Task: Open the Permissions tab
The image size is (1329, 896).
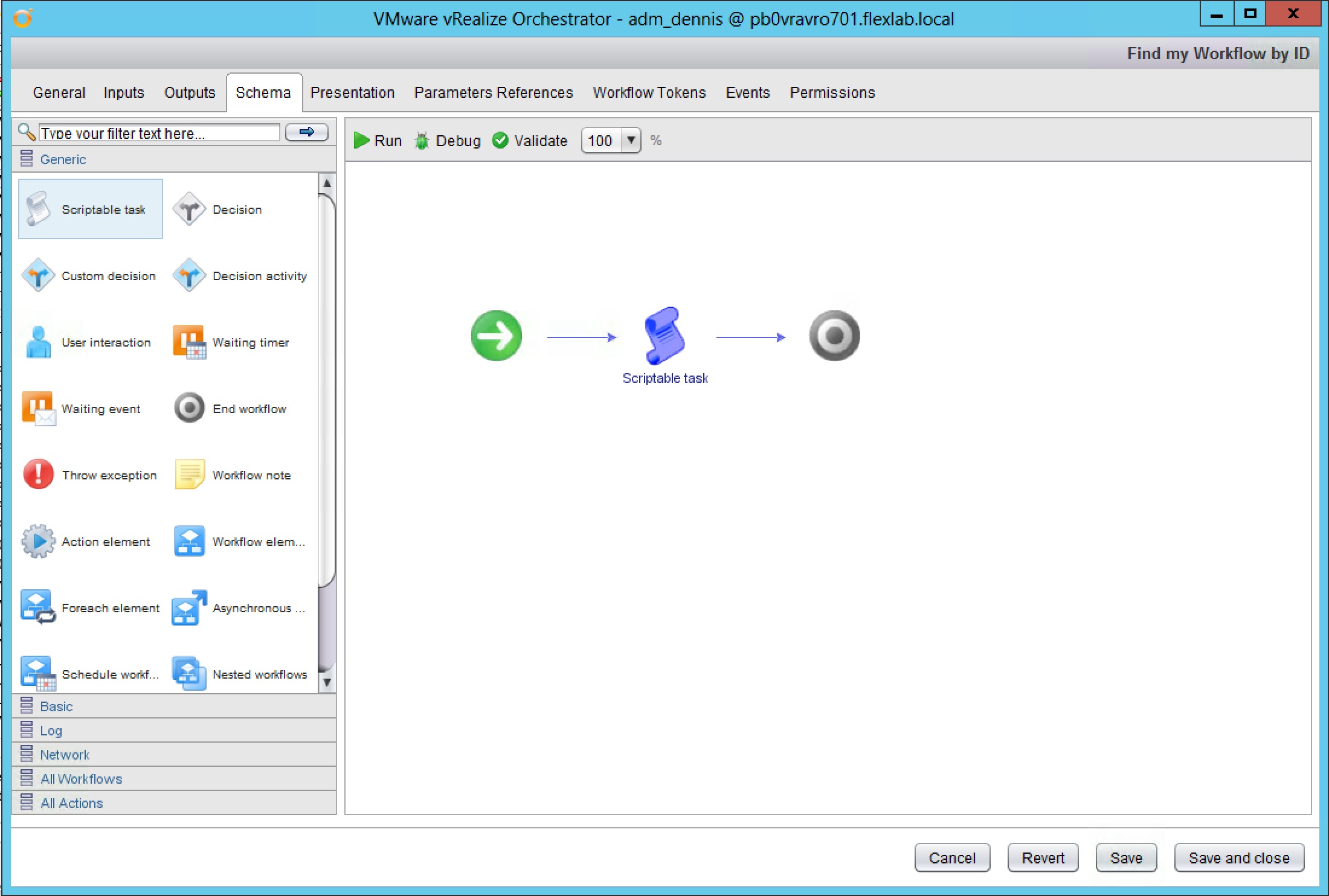Action: tap(832, 92)
